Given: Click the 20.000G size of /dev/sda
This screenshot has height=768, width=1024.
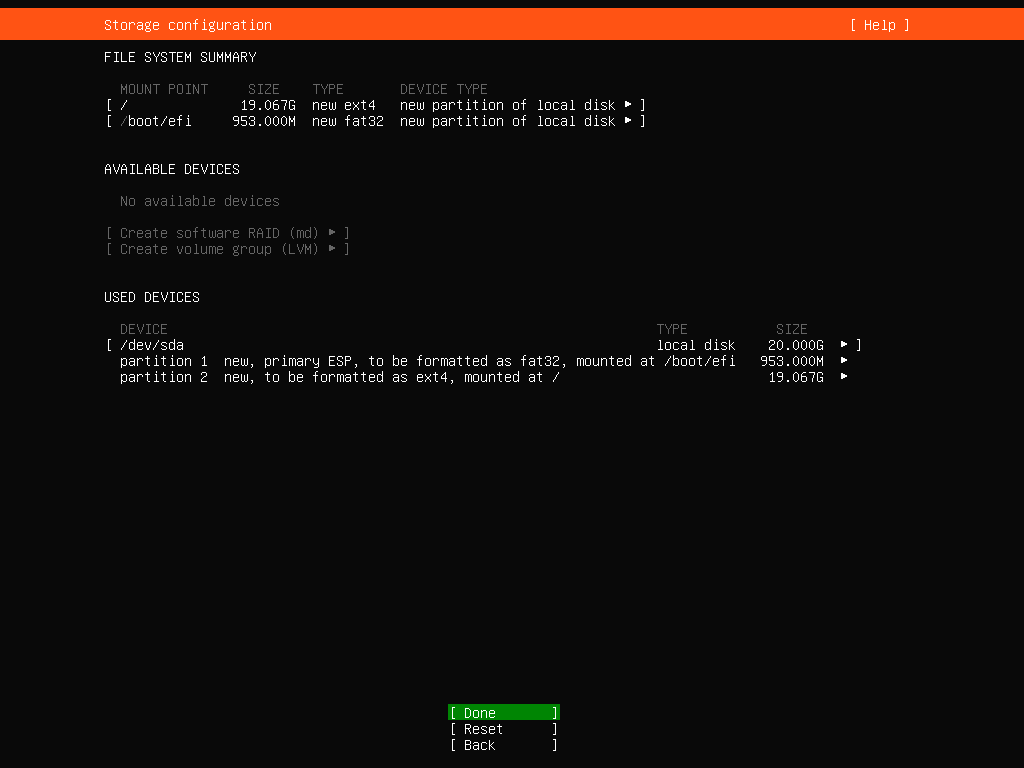Looking at the screenshot, I should pos(796,345).
